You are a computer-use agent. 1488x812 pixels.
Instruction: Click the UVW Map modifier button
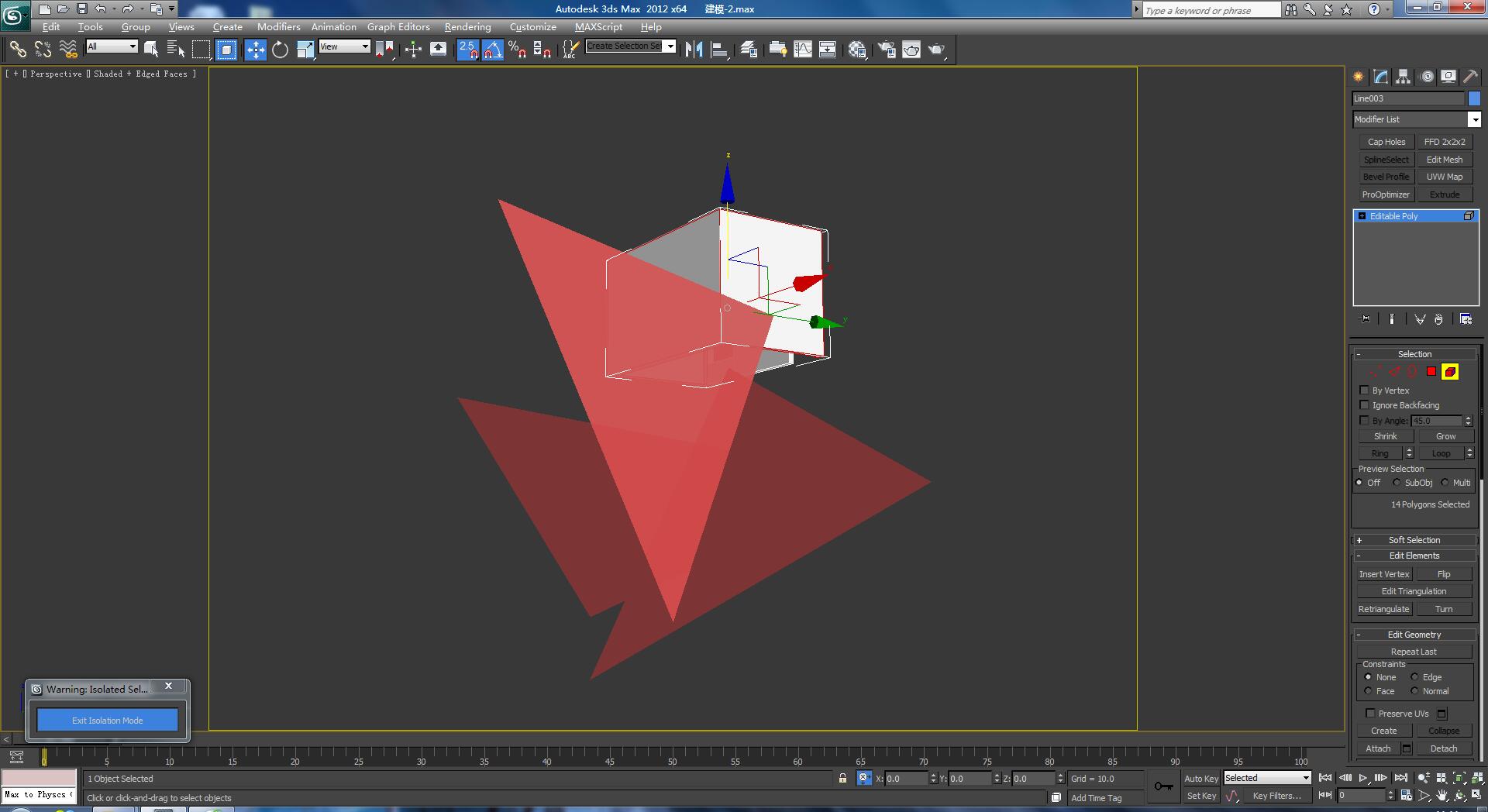click(1445, 177)
